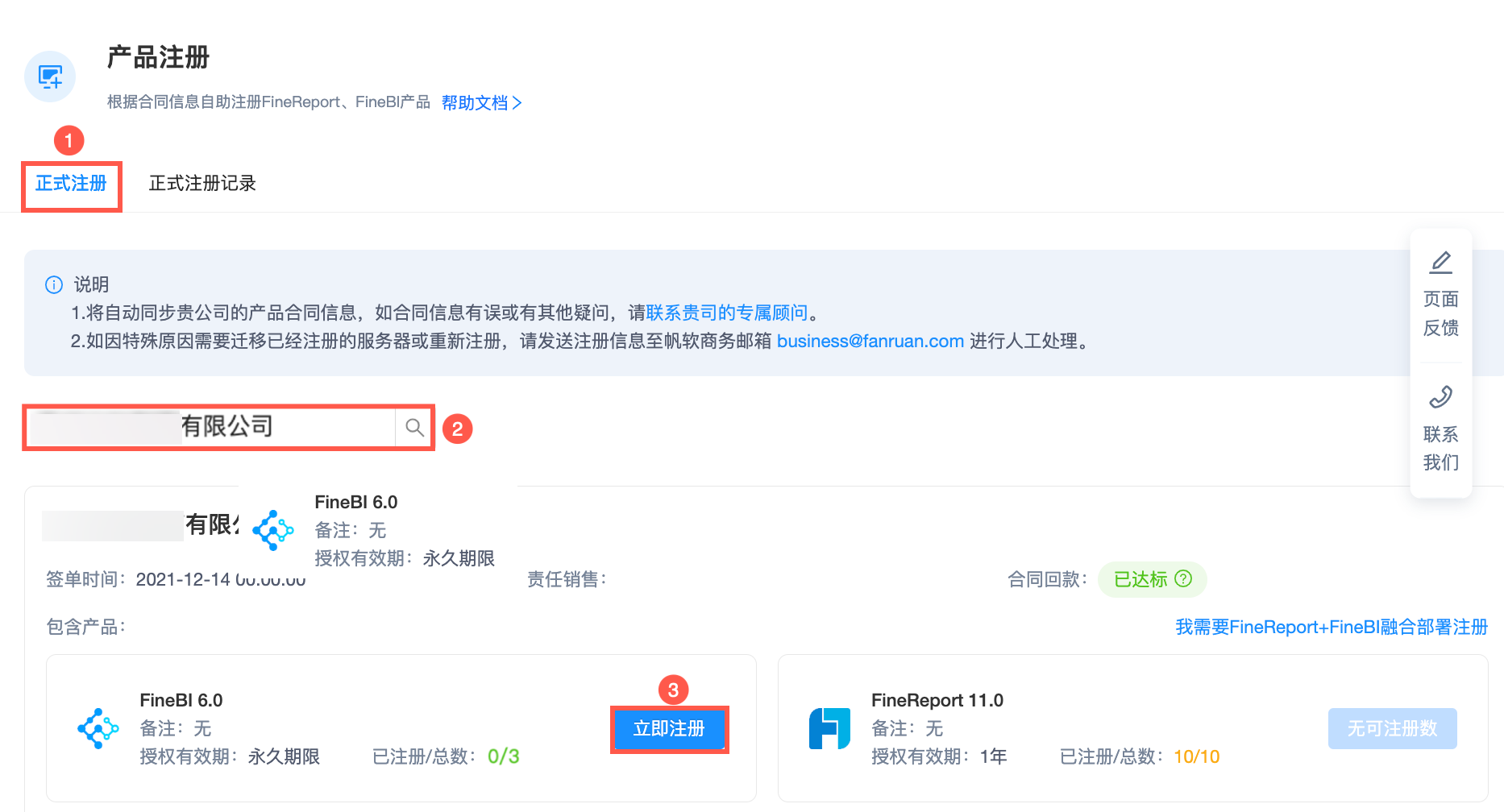The width and height of the screenshot is (1504, 812).
Task: Open 我需要FineReport+FineBI融合部署注册 link
Action: [x=1332, y=627]
